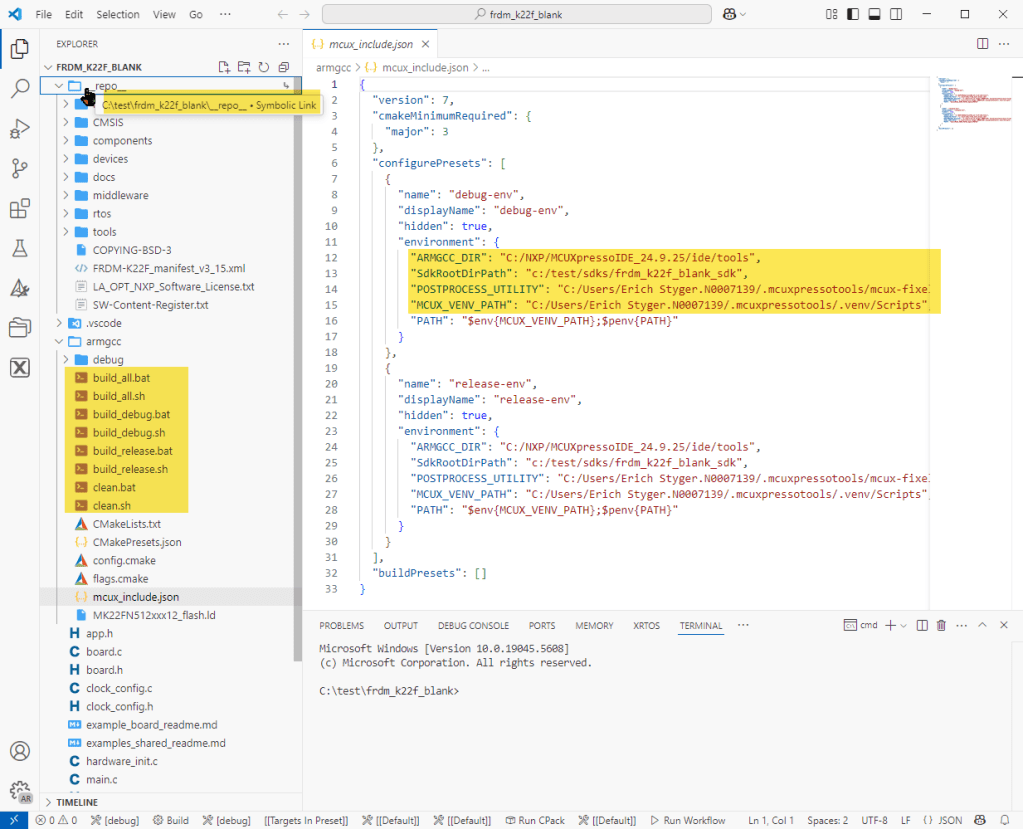
Task: Split the editor to the right
Action: pyautogui.click(x=982, y=44)
